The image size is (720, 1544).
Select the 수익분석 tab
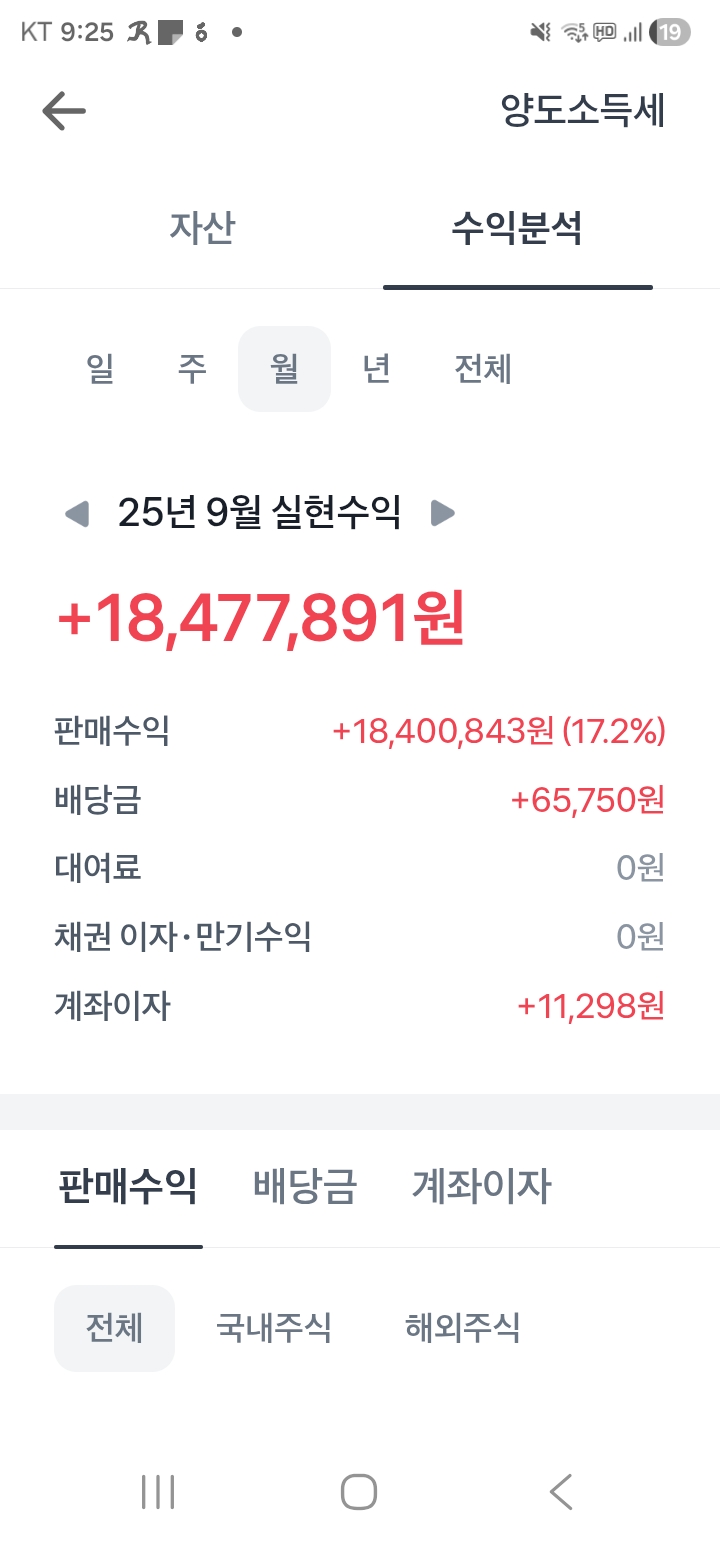click(517, 228)
